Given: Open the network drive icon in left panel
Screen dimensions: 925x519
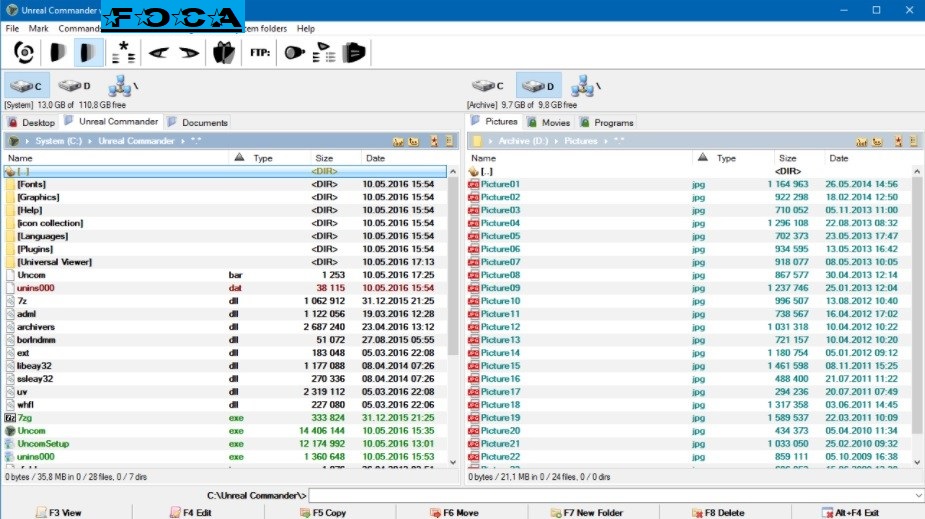Looking at the screenshot, I should pos(123,86).
